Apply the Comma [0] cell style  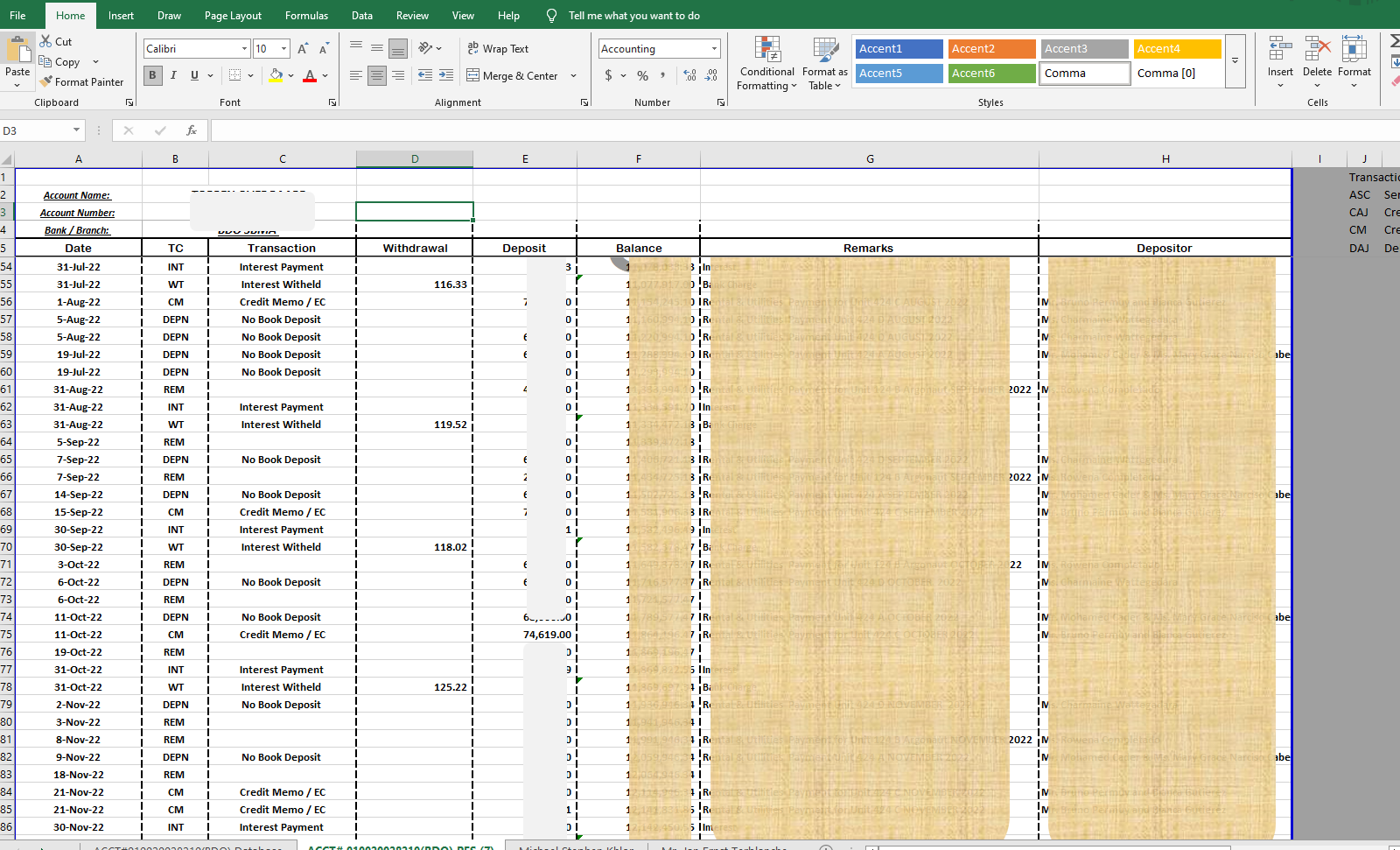click(1178, 74)
